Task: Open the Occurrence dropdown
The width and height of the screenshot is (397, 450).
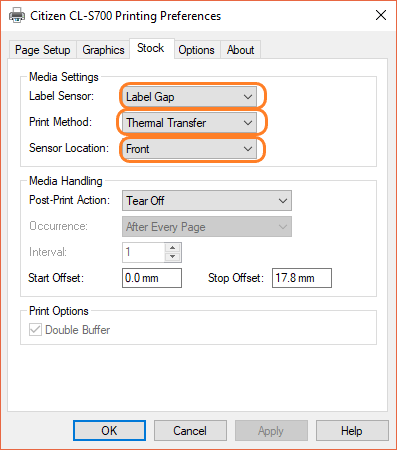Action: pos(207,227)
